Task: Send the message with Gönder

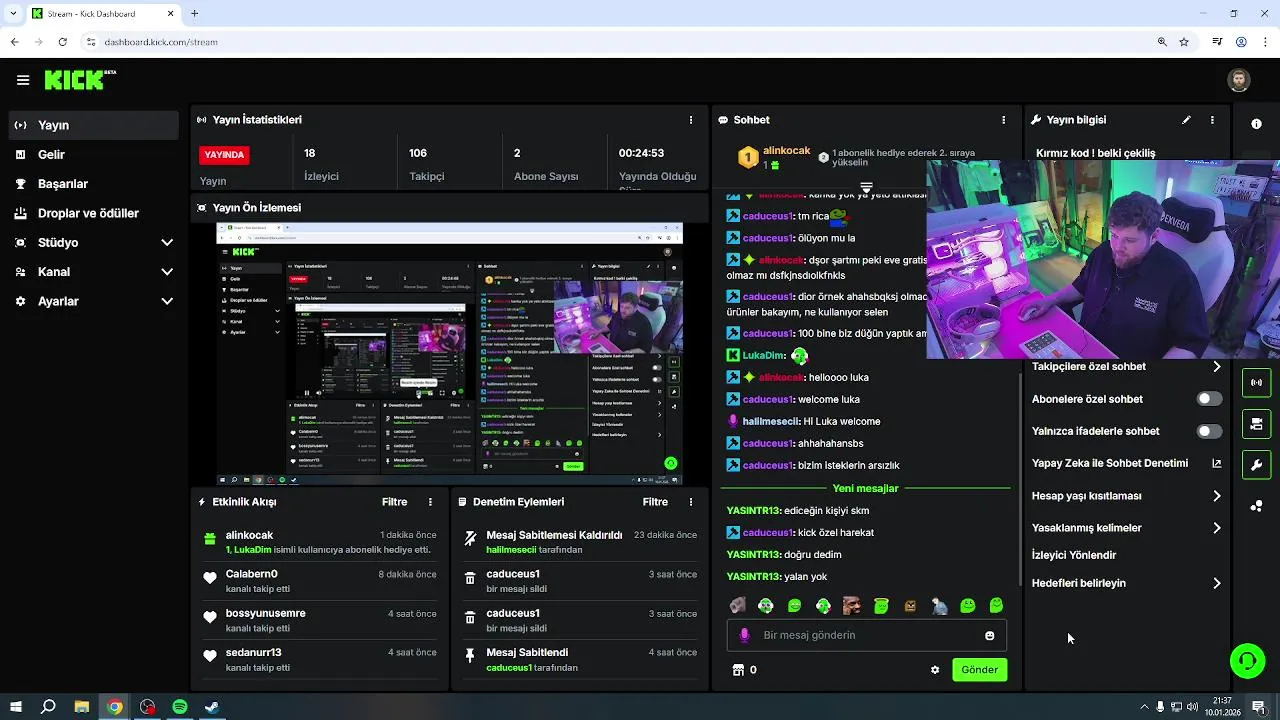Action: 979,670
